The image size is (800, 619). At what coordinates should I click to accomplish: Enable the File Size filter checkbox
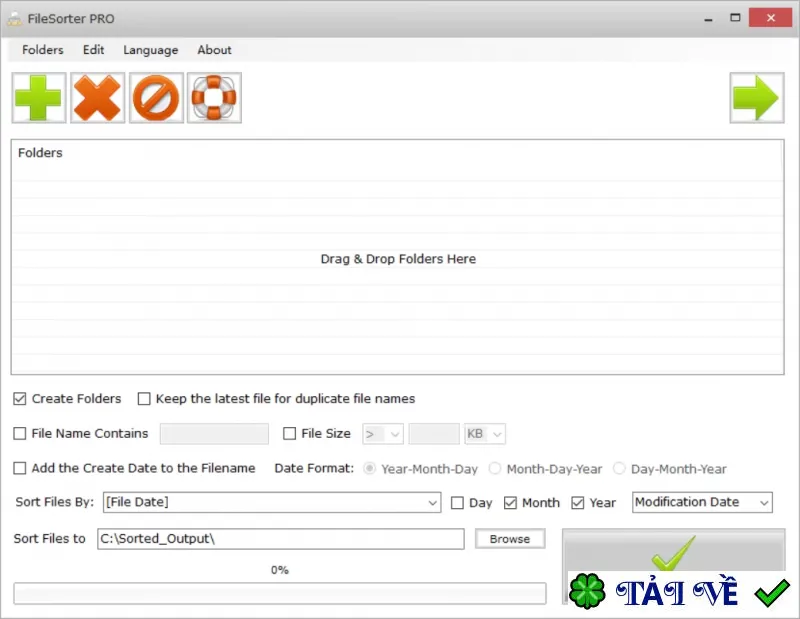(x=289, y=433)
